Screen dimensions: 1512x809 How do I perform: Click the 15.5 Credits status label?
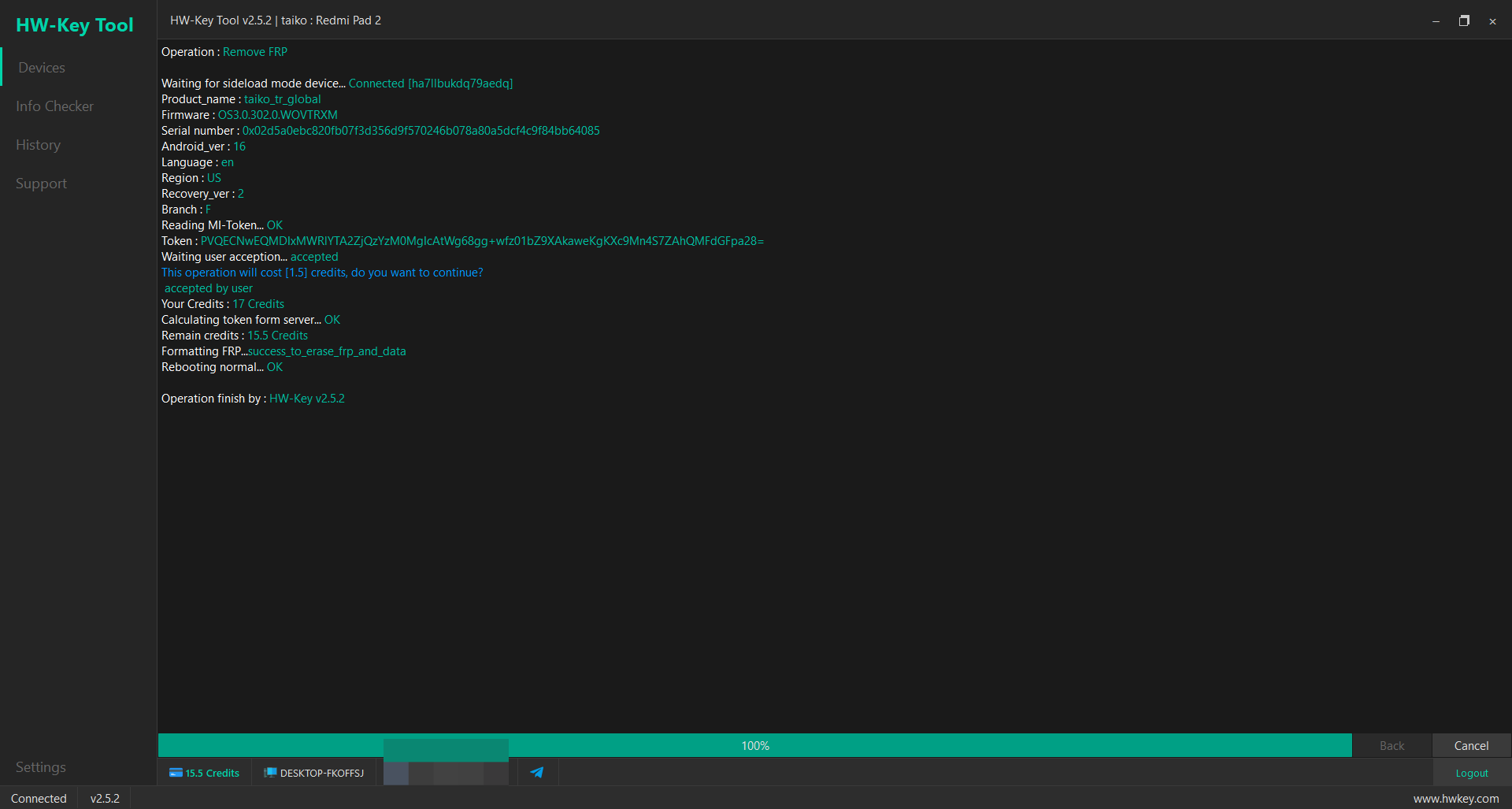pos(212,774)
